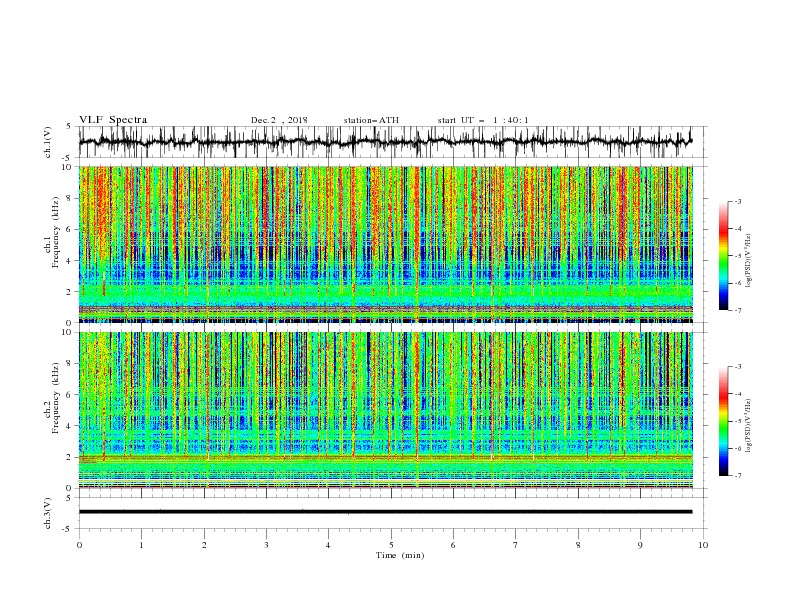Click time axis tick label "3"
Viewport: 792px width, 612px height.
point(266,545)
